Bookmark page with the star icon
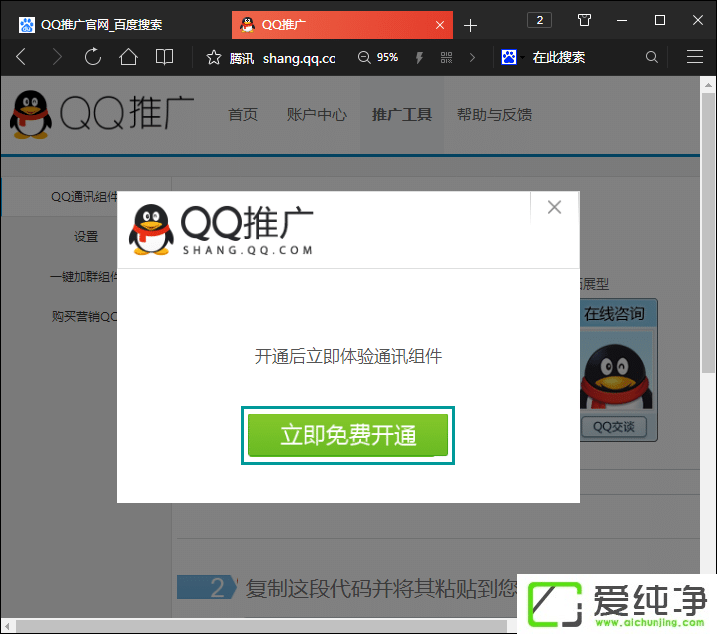Screen dimensions: 717x634 tap(214, 58)
